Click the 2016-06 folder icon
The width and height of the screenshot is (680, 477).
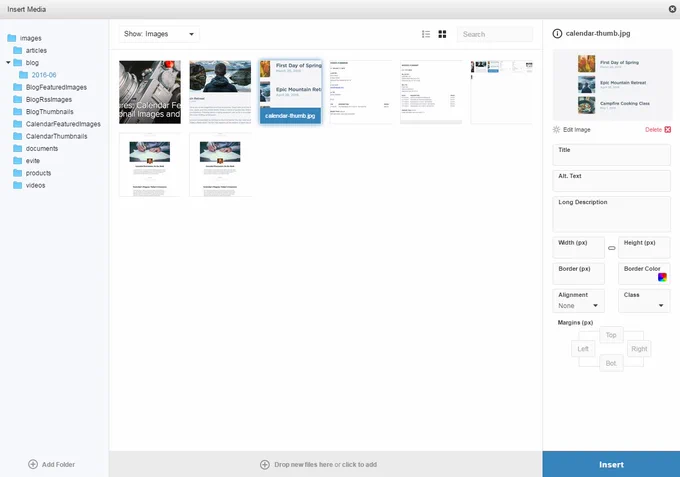(23, 75)
